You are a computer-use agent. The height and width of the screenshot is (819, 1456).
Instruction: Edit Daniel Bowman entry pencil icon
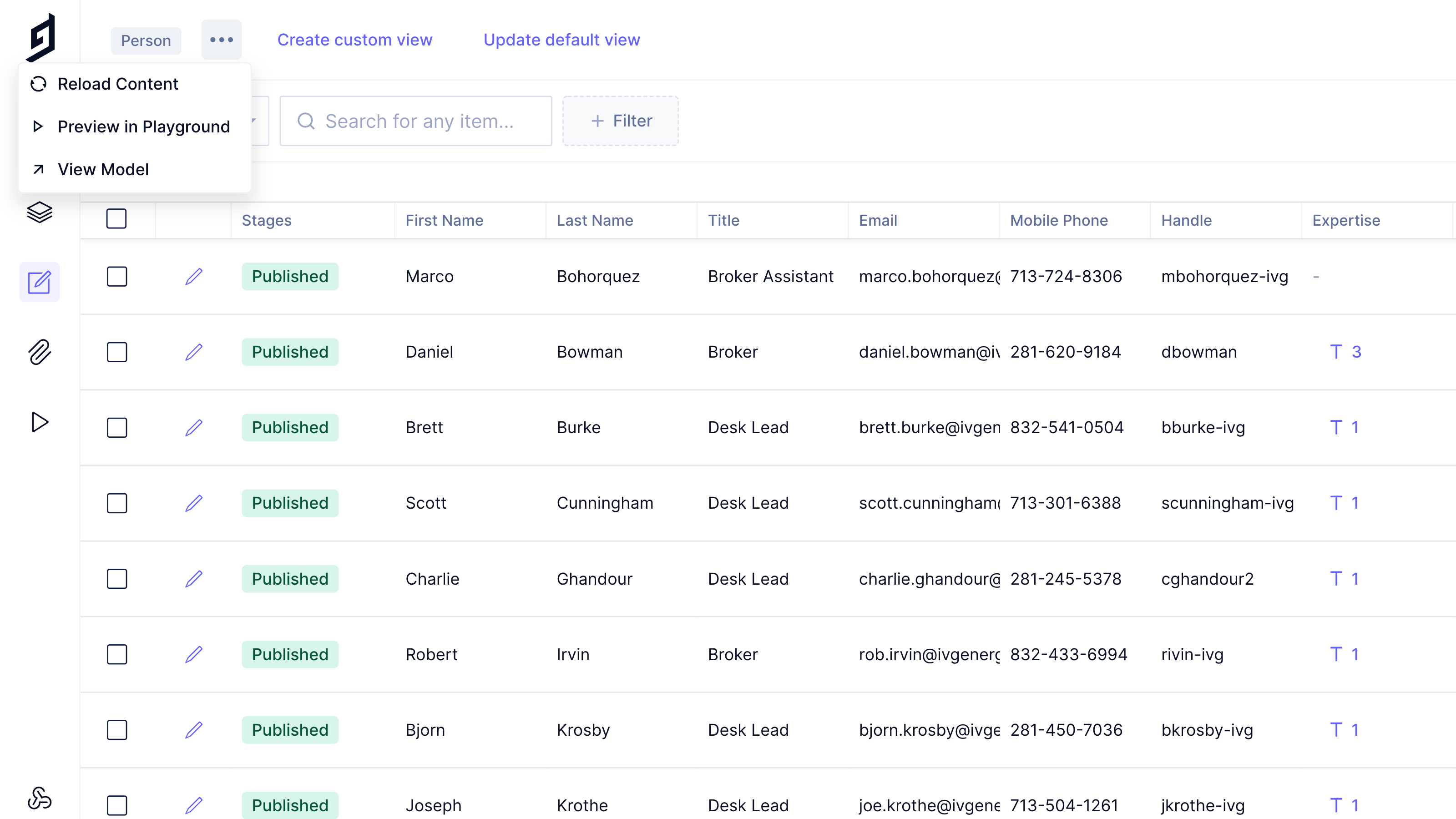[194, 352]
